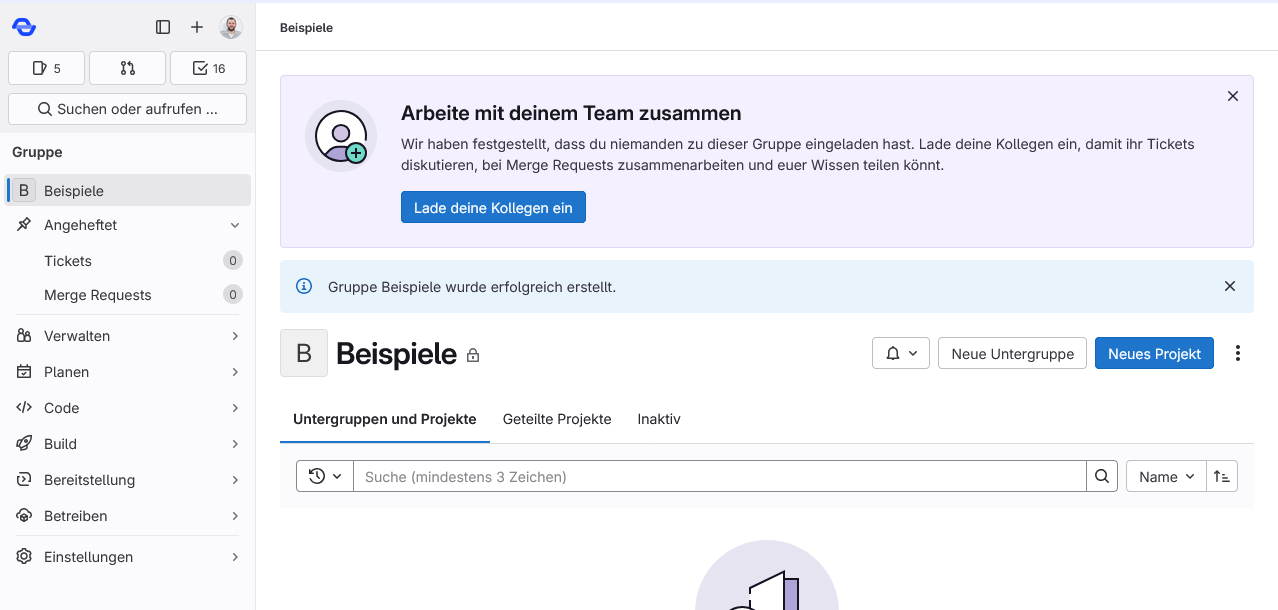Viewport: 1278px width, 610px height.
Task: Click the Merge Requests count badge 0
Action: [232, 295]
